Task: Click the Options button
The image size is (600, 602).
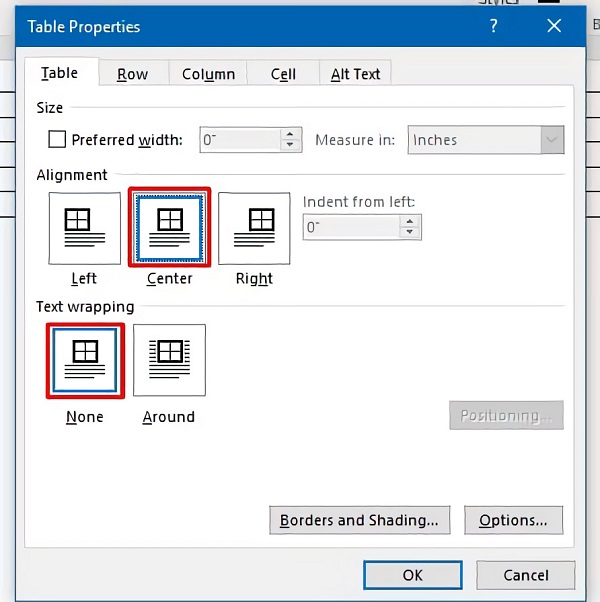Action: (x=513, y=520)
